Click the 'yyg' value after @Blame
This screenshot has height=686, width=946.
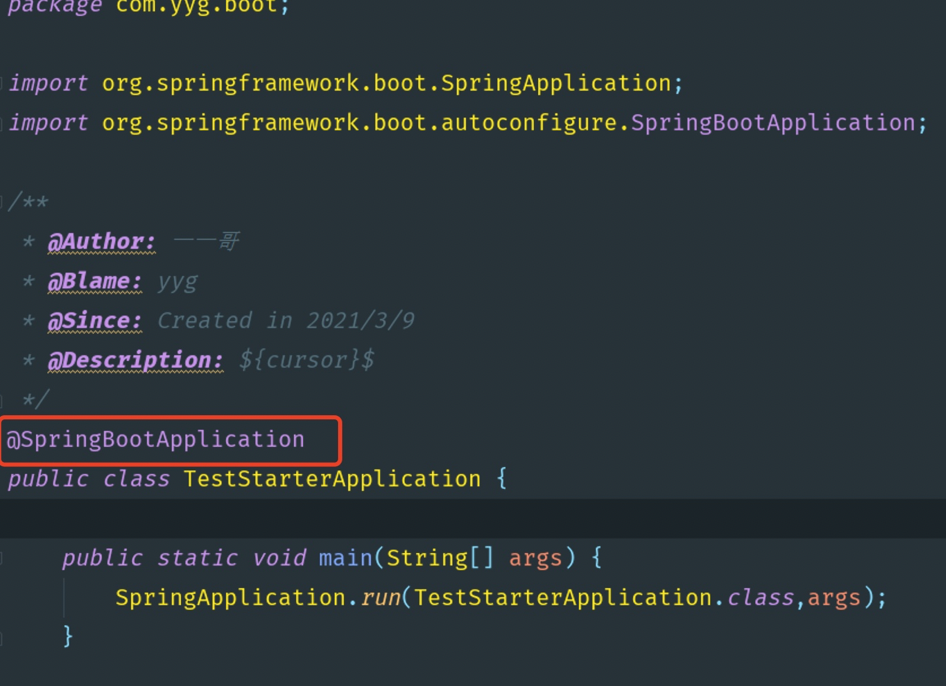[x=177, y=282]
